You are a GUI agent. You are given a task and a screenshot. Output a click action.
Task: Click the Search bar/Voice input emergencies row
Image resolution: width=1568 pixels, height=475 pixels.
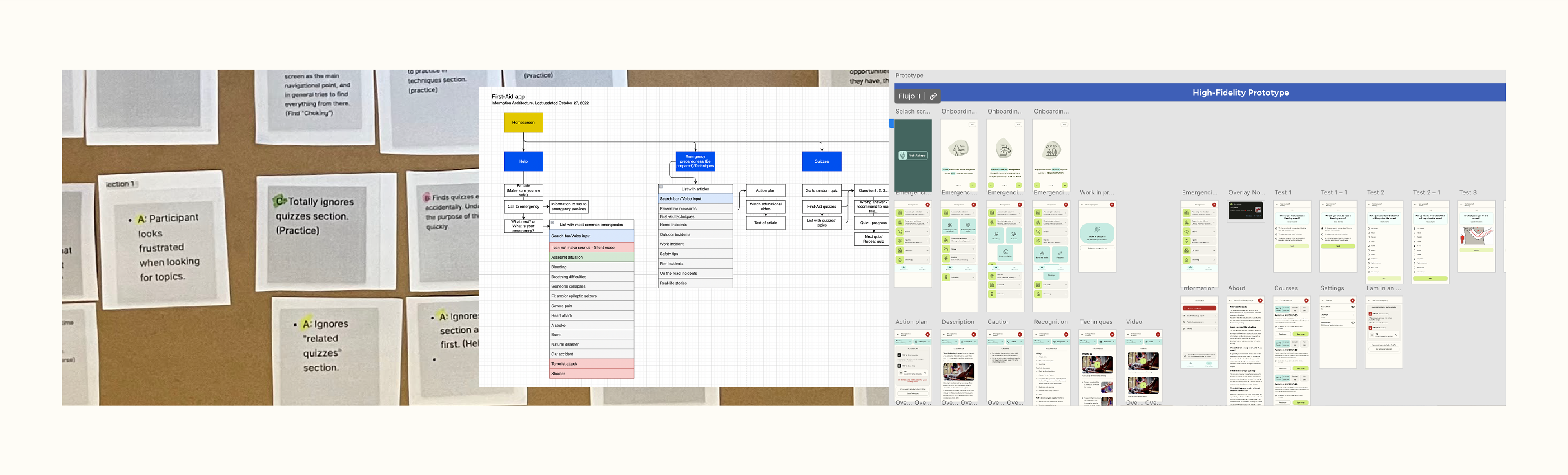pos(592,236)
